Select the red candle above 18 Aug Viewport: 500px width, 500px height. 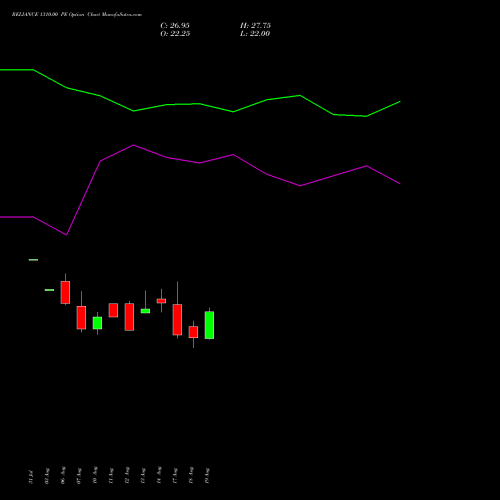[193, 332]
